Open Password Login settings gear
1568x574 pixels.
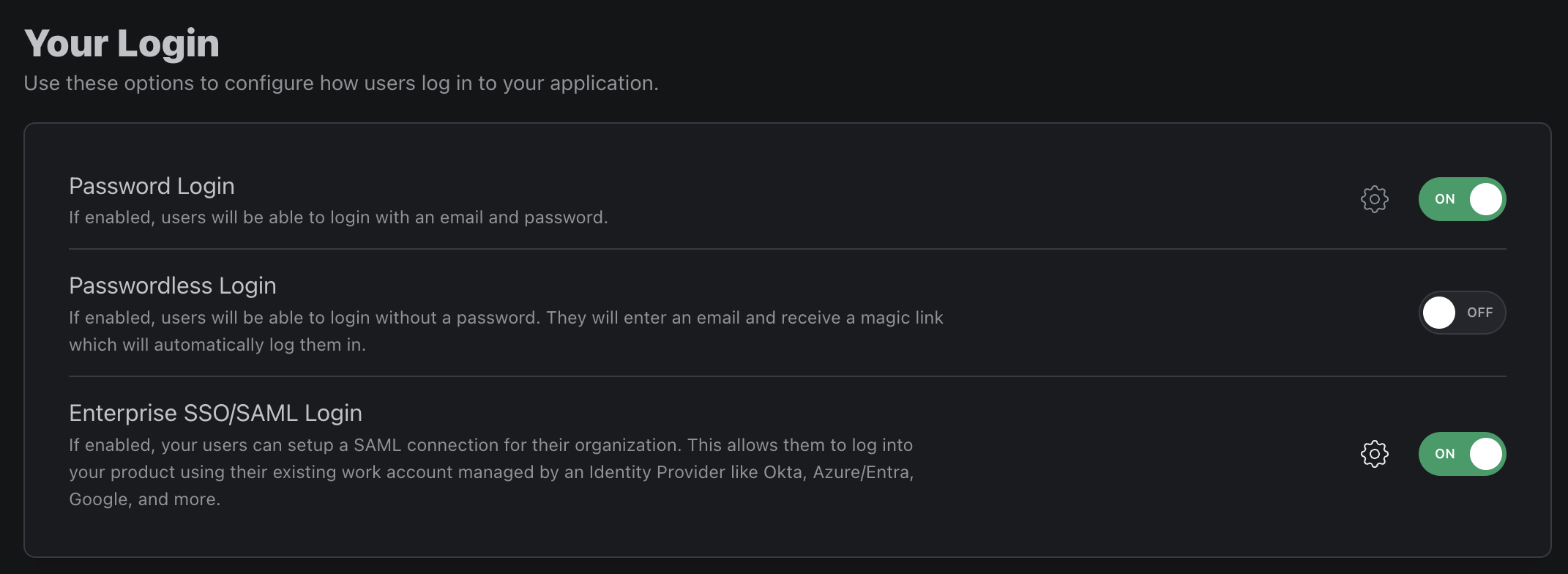[x=1374, y=199]
